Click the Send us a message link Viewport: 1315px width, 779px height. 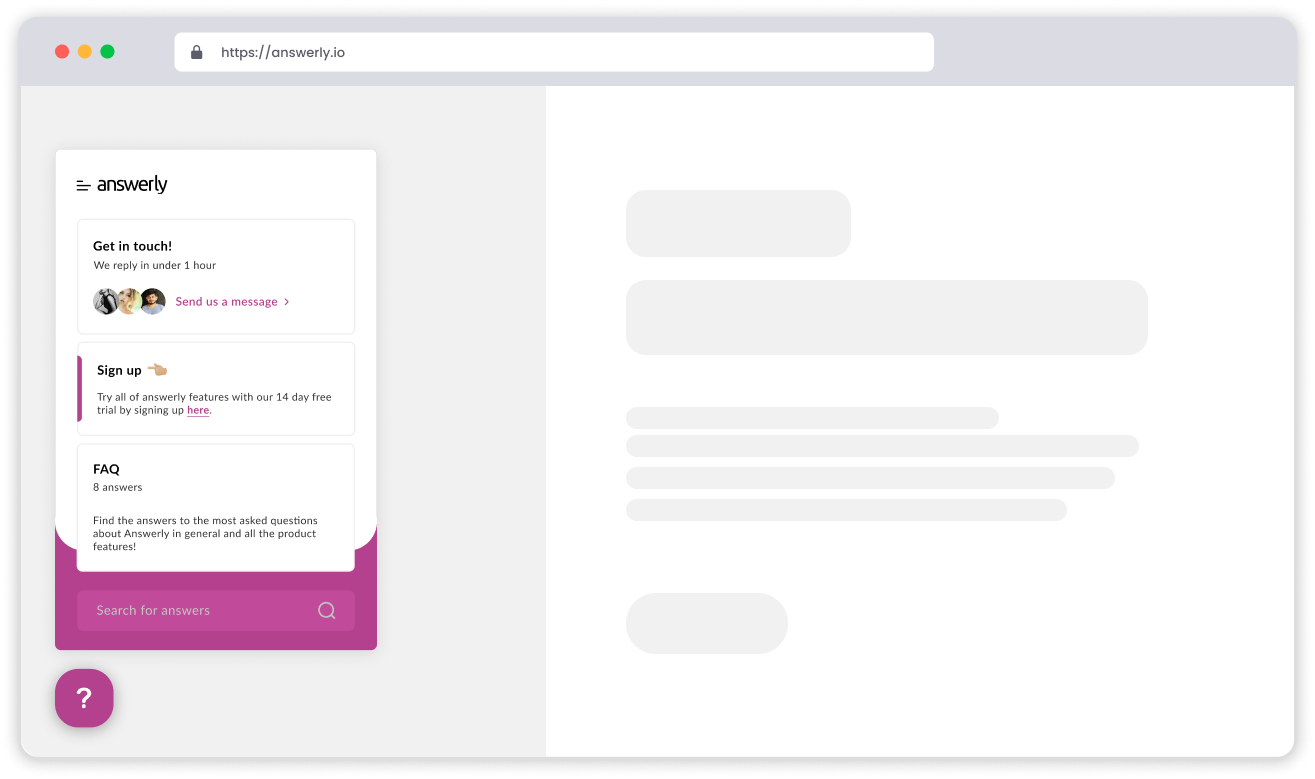(227, 301)
